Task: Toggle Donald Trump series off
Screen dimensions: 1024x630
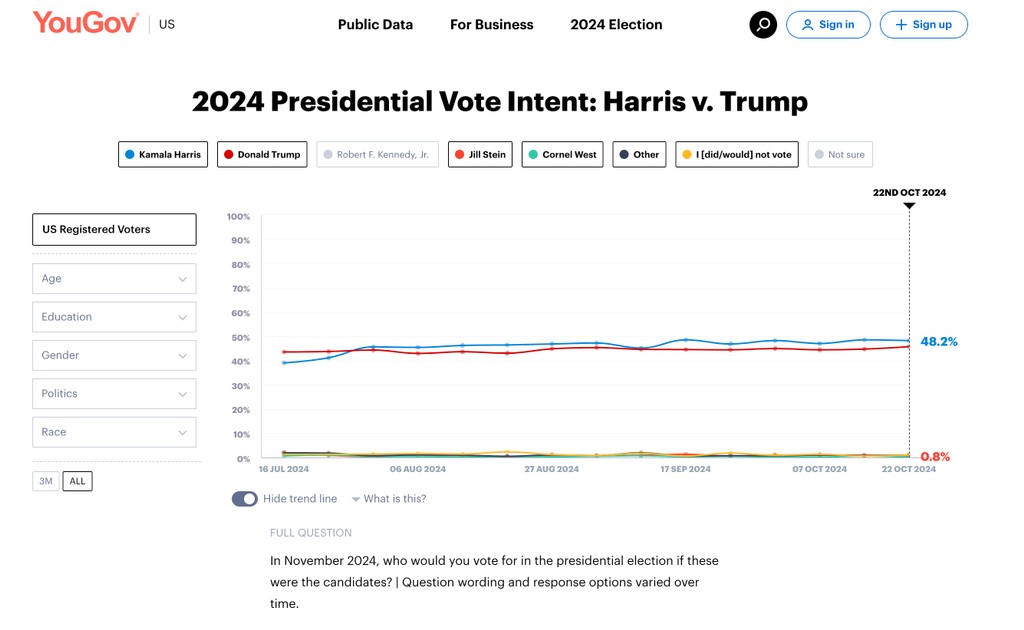Action: coord(262,154)
